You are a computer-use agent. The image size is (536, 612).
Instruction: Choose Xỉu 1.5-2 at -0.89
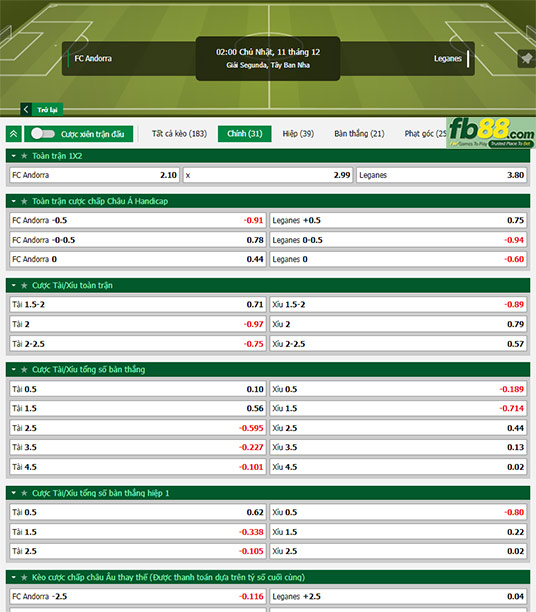pyautogui.click(x=398, y=304)
